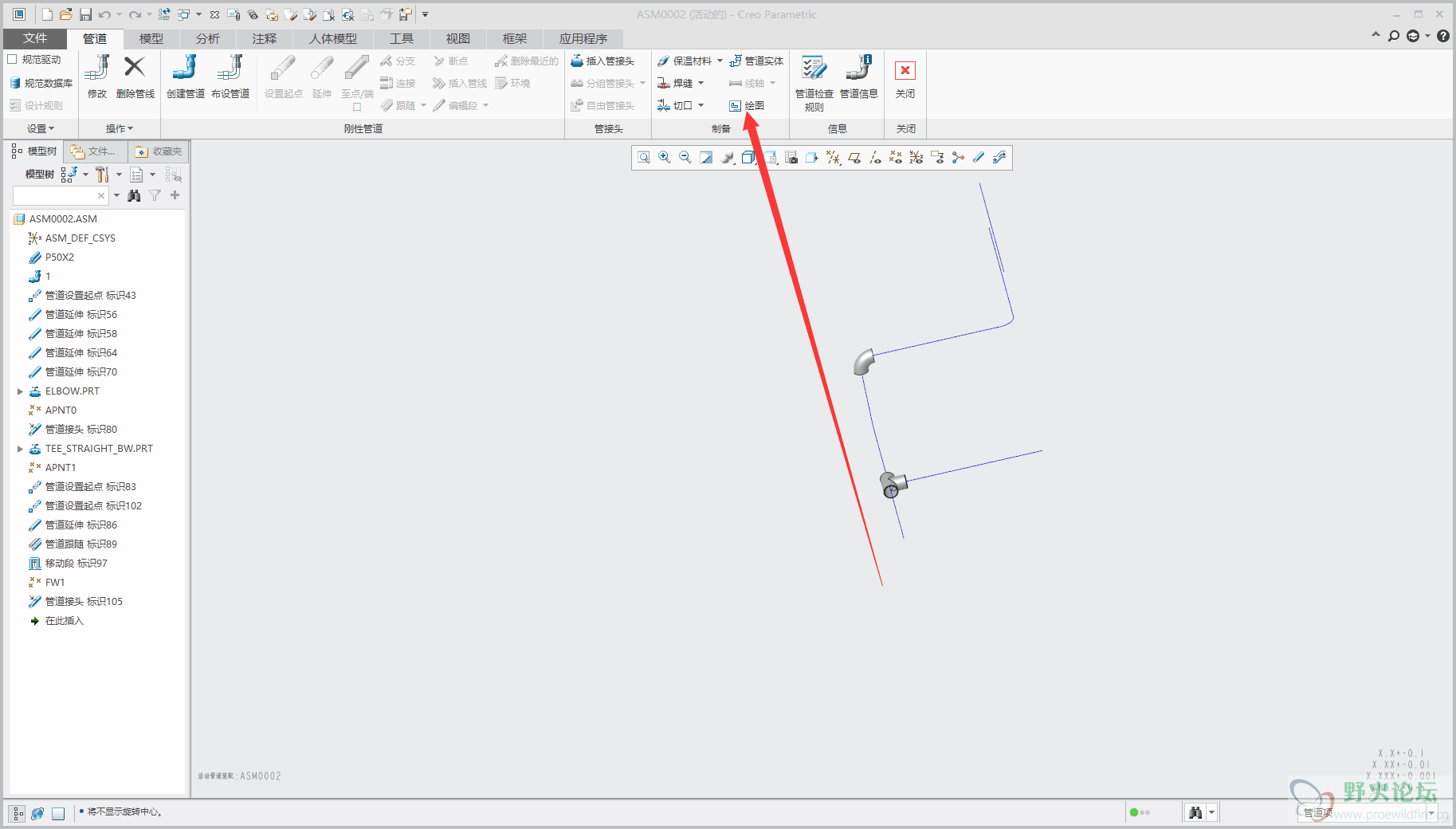Click the 3D elbow fitting in viewport
The height and width of the screenshot is (829, 1456).
pyautogui.click(x=864, y=361)
